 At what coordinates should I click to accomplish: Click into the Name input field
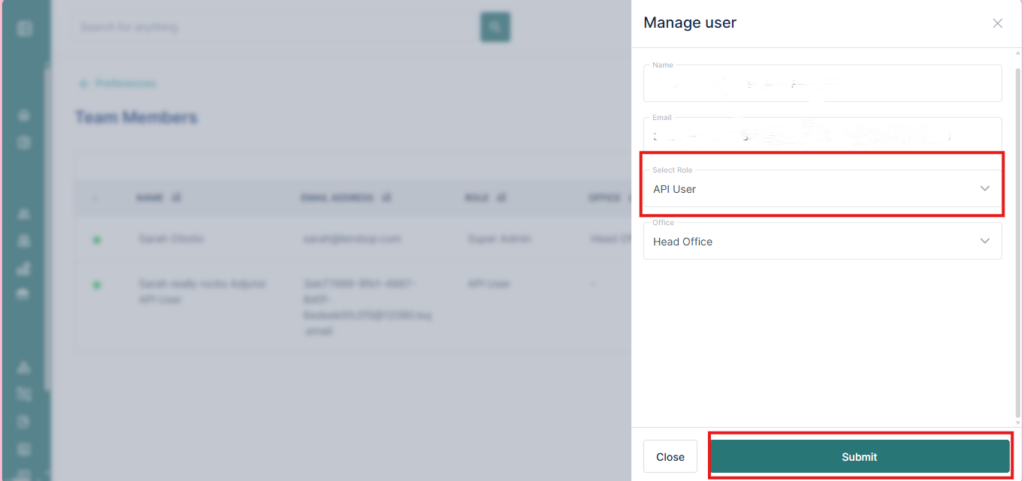[820, 84]
